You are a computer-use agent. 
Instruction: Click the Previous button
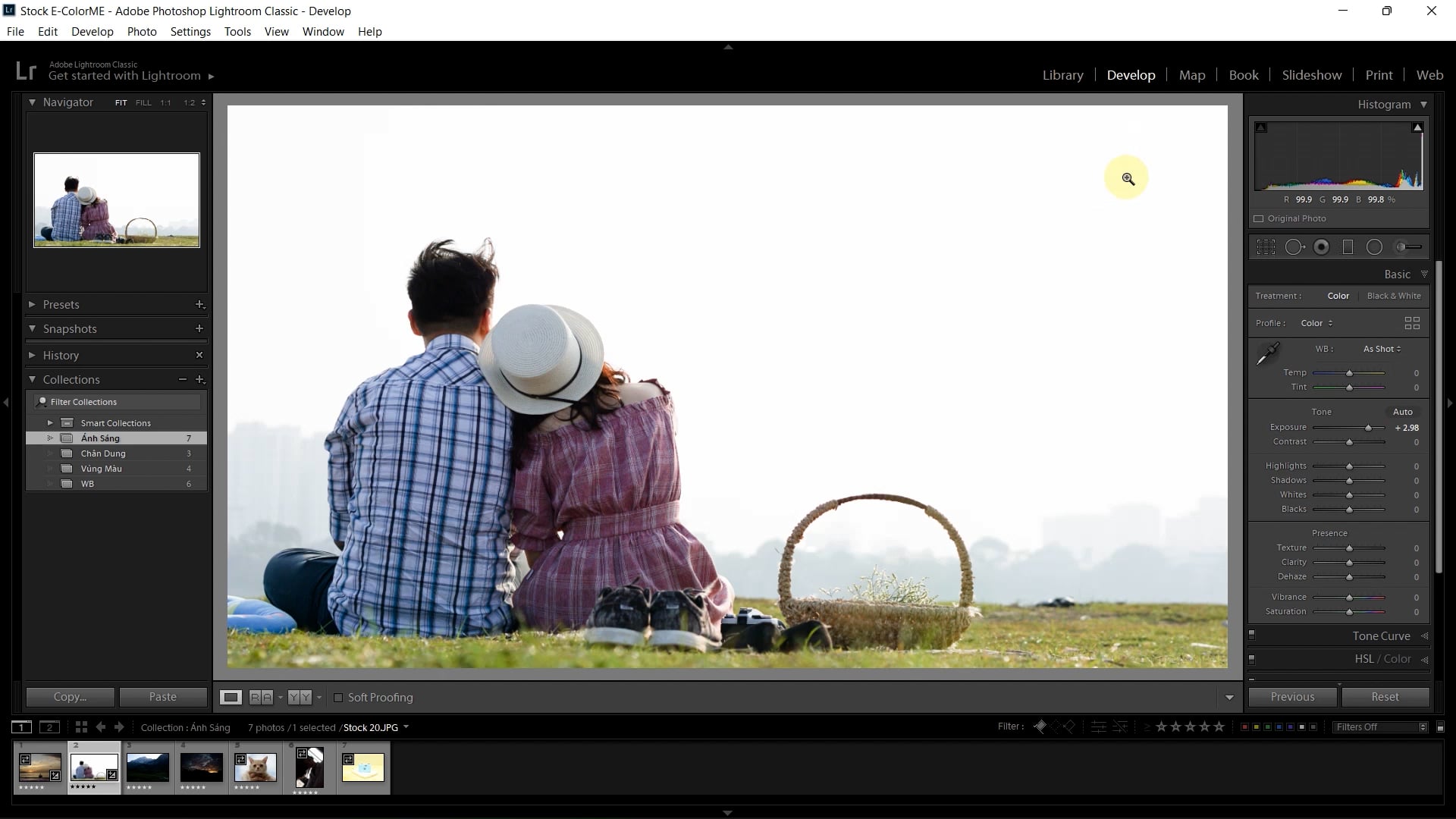(1292, 697)
